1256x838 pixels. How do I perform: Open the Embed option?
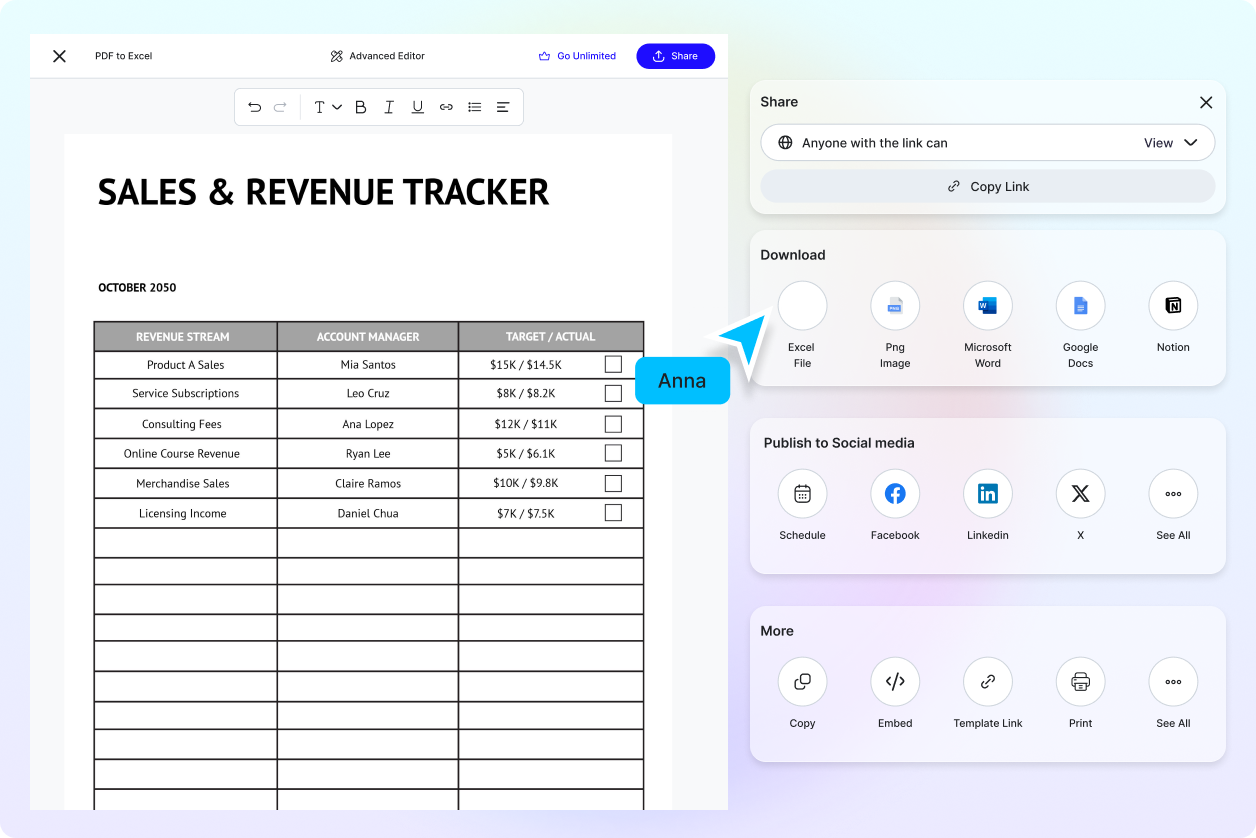pos(894,681)
